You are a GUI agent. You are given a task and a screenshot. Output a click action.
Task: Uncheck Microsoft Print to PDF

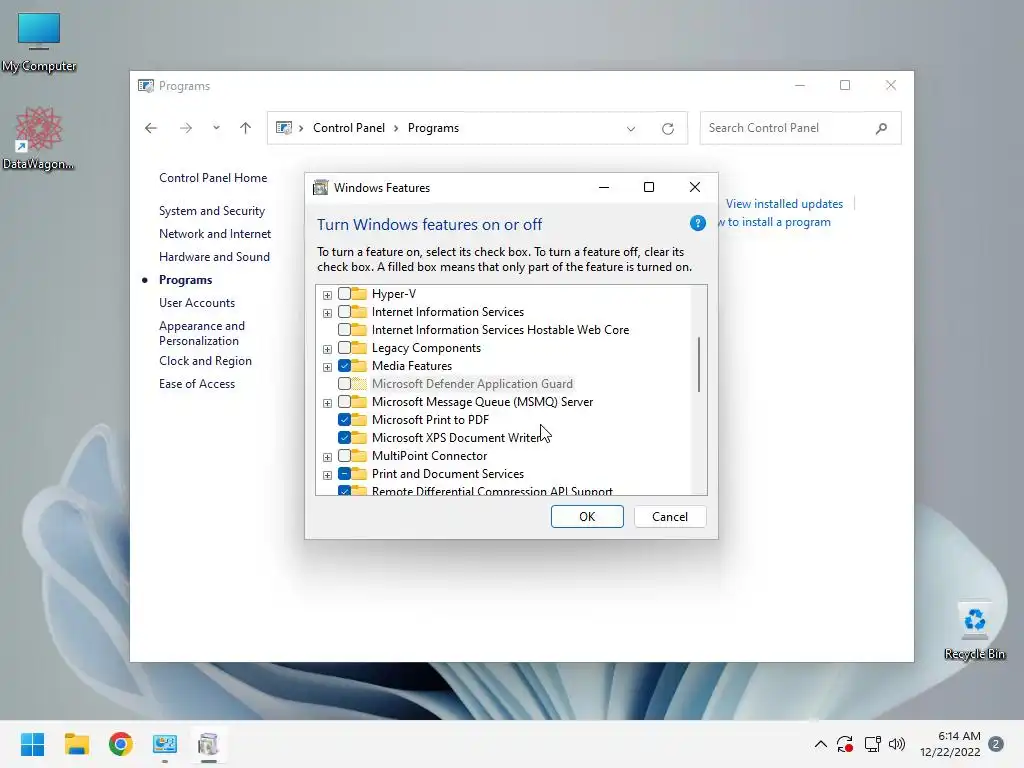point(344,420)
